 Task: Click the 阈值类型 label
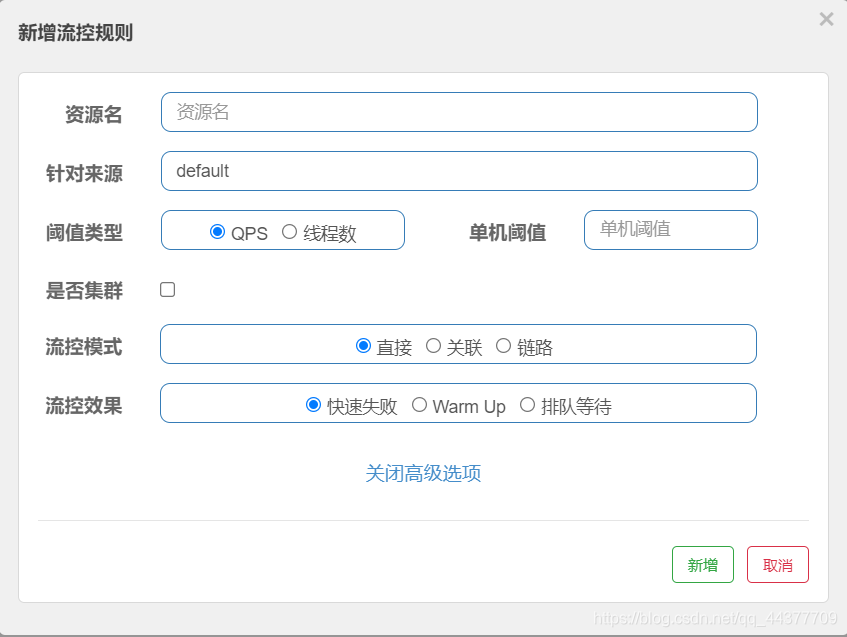(x=84, y=232)
